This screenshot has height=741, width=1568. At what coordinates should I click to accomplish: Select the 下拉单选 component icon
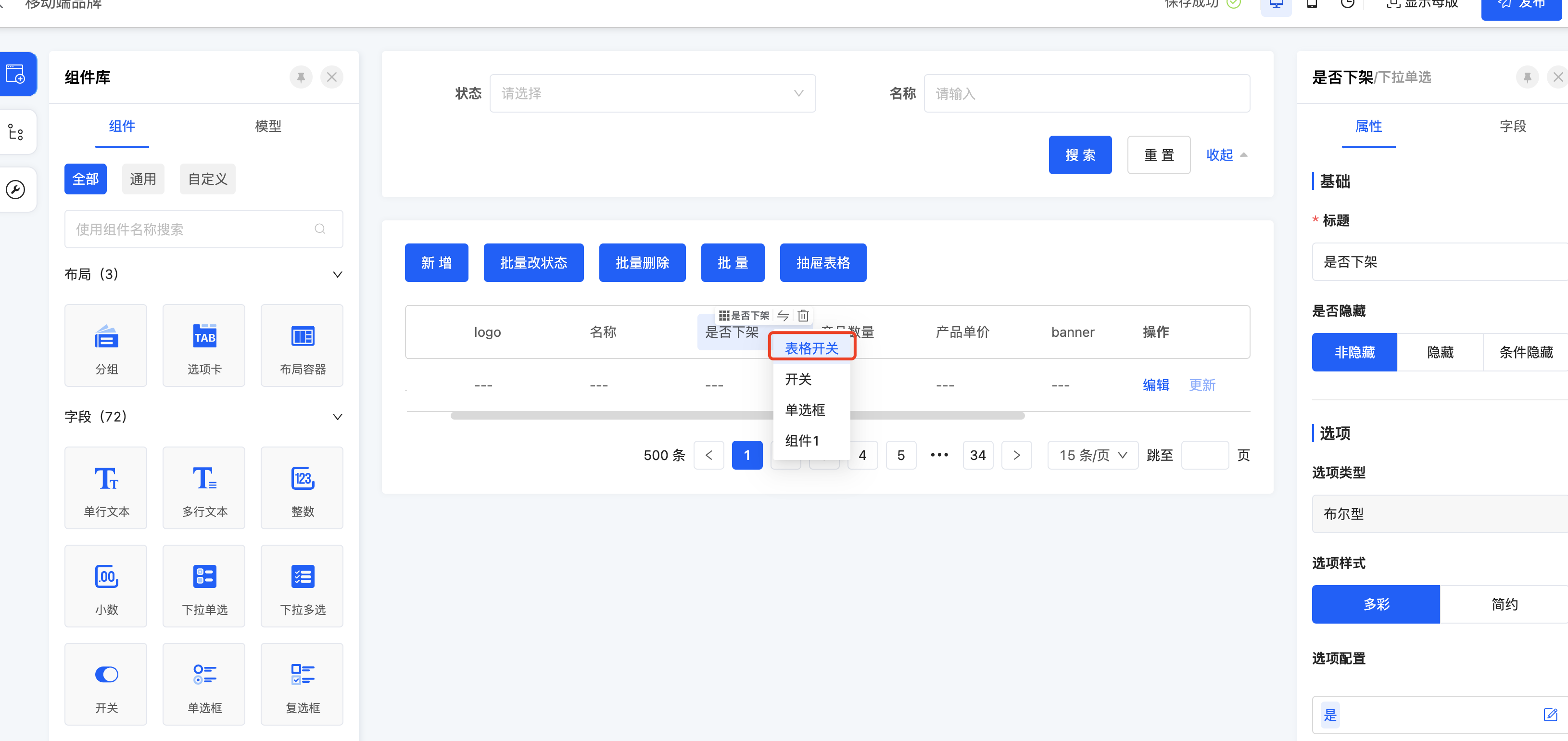204,576
